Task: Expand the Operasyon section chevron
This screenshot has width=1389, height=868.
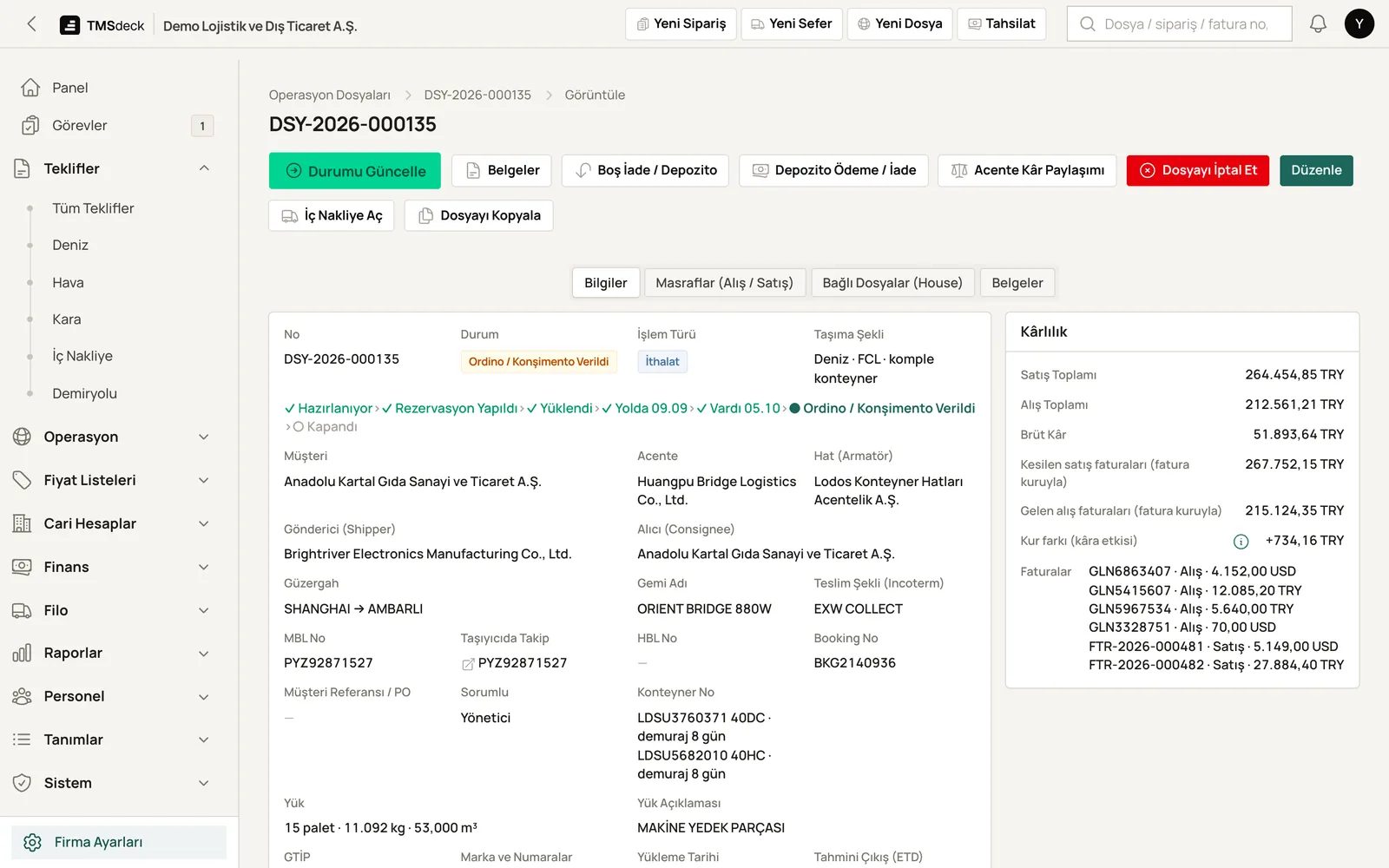Action: tap(204, 437)
